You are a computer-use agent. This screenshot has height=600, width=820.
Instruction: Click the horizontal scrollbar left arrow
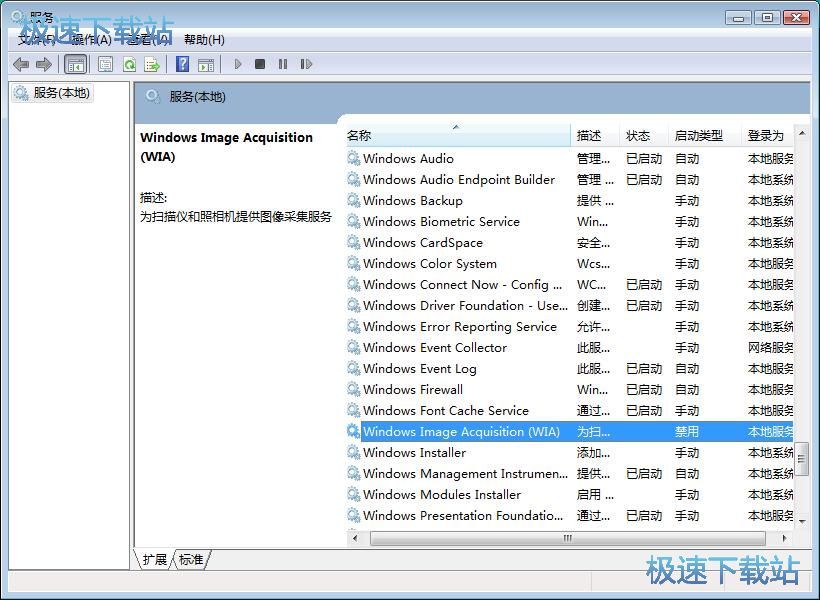click(x=355, y=538)
